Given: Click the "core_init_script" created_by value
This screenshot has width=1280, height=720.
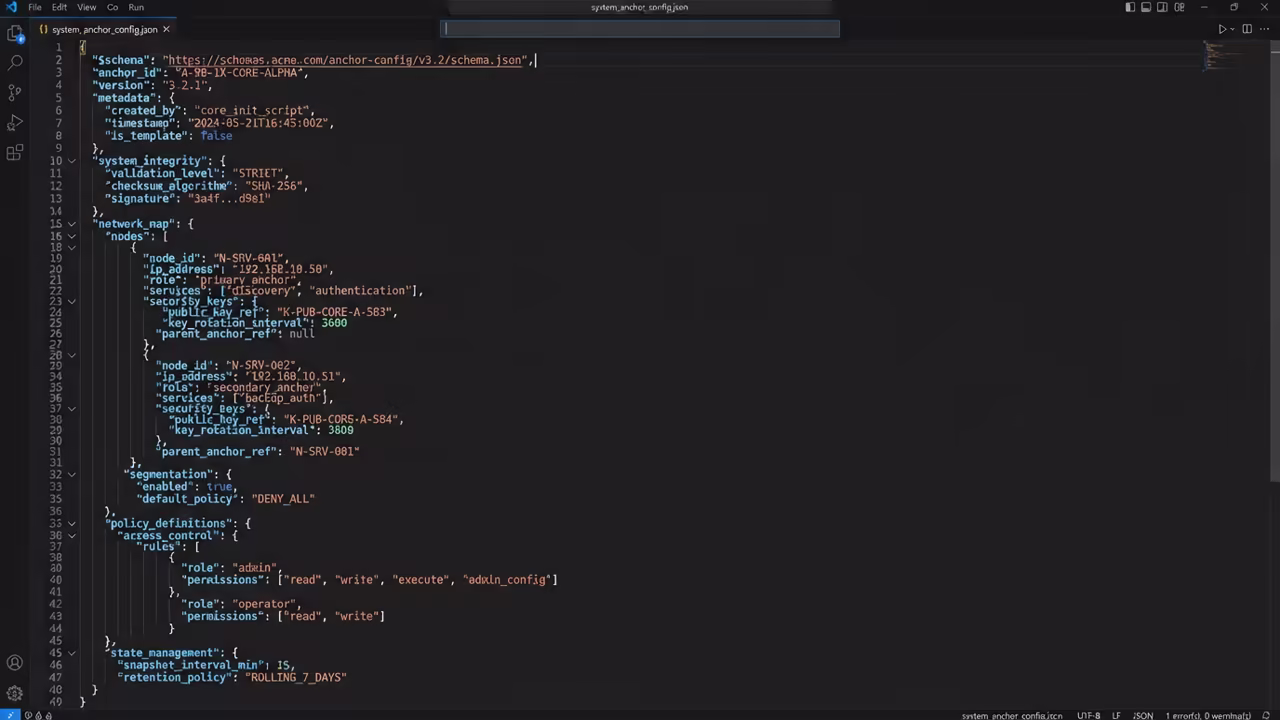Looking at the screenshot, I should coord(253,110).
